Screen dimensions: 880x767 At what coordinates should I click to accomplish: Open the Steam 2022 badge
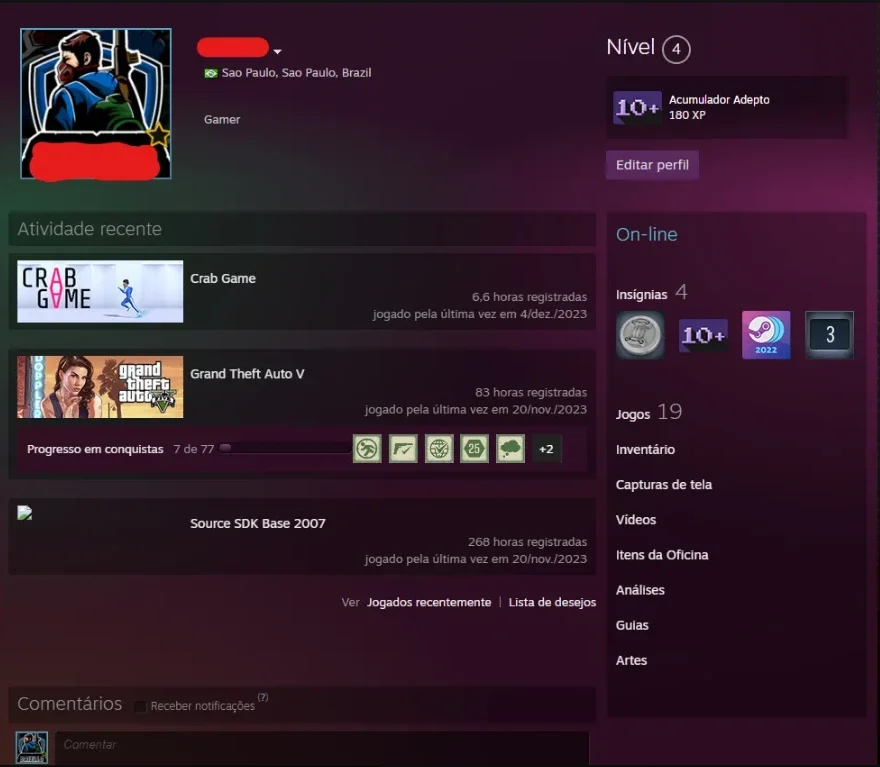pyautogui.click(x=766, y=335)
